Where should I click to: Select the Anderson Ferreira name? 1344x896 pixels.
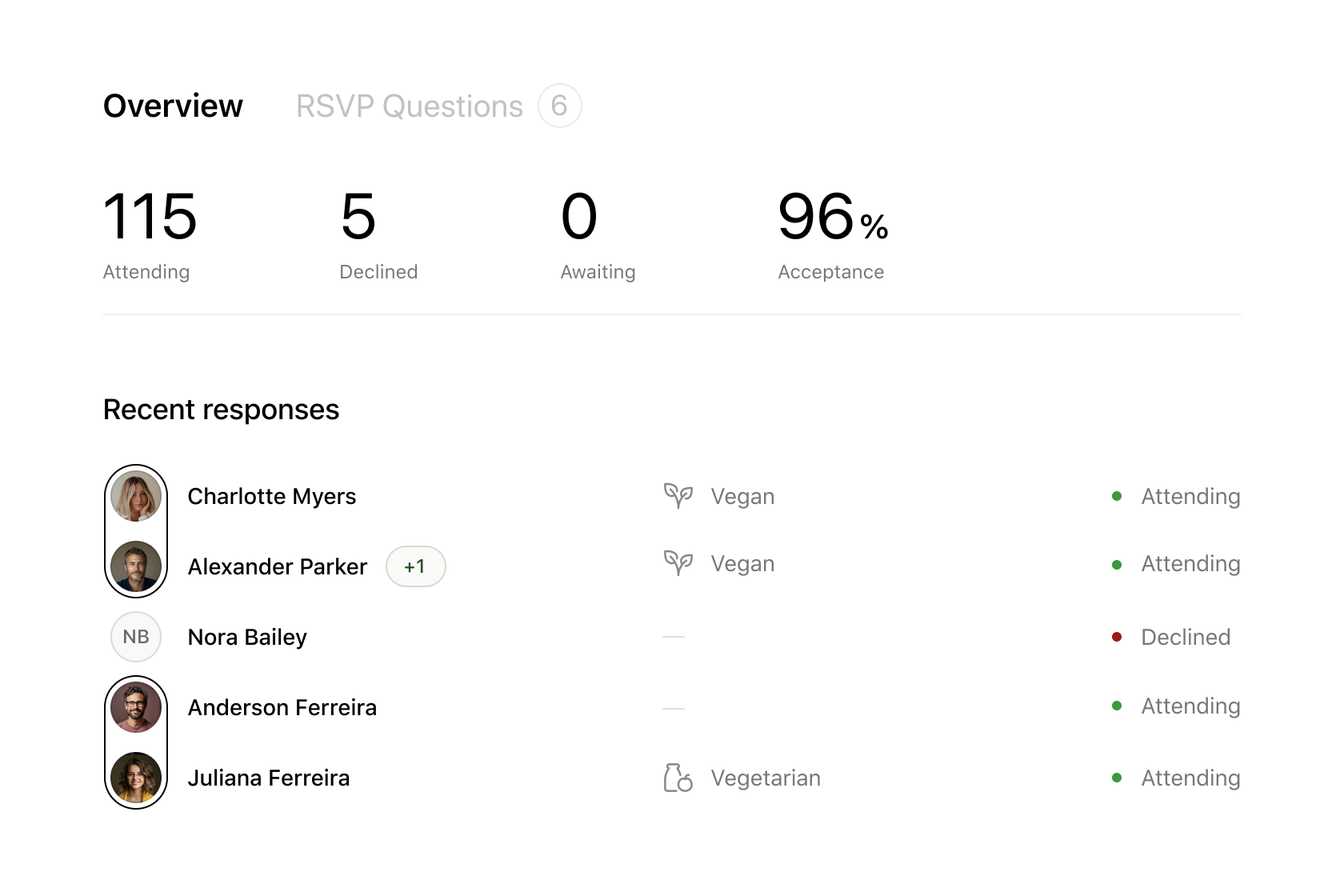pos(282,707)
